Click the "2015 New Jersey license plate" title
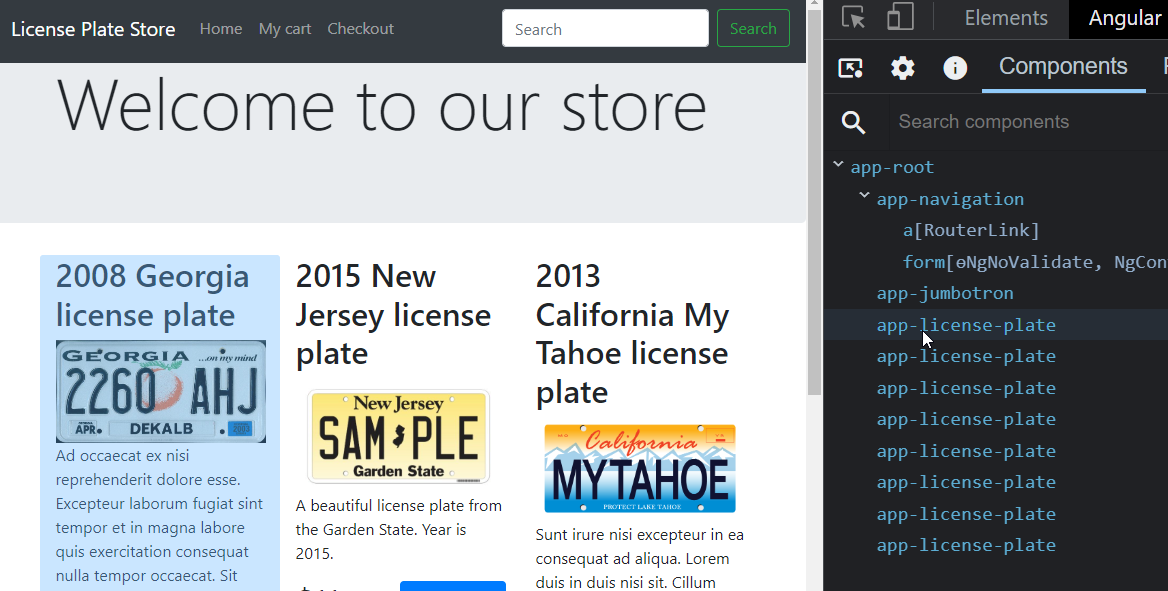The image size is (1168, 591). [x=393, y=315]
